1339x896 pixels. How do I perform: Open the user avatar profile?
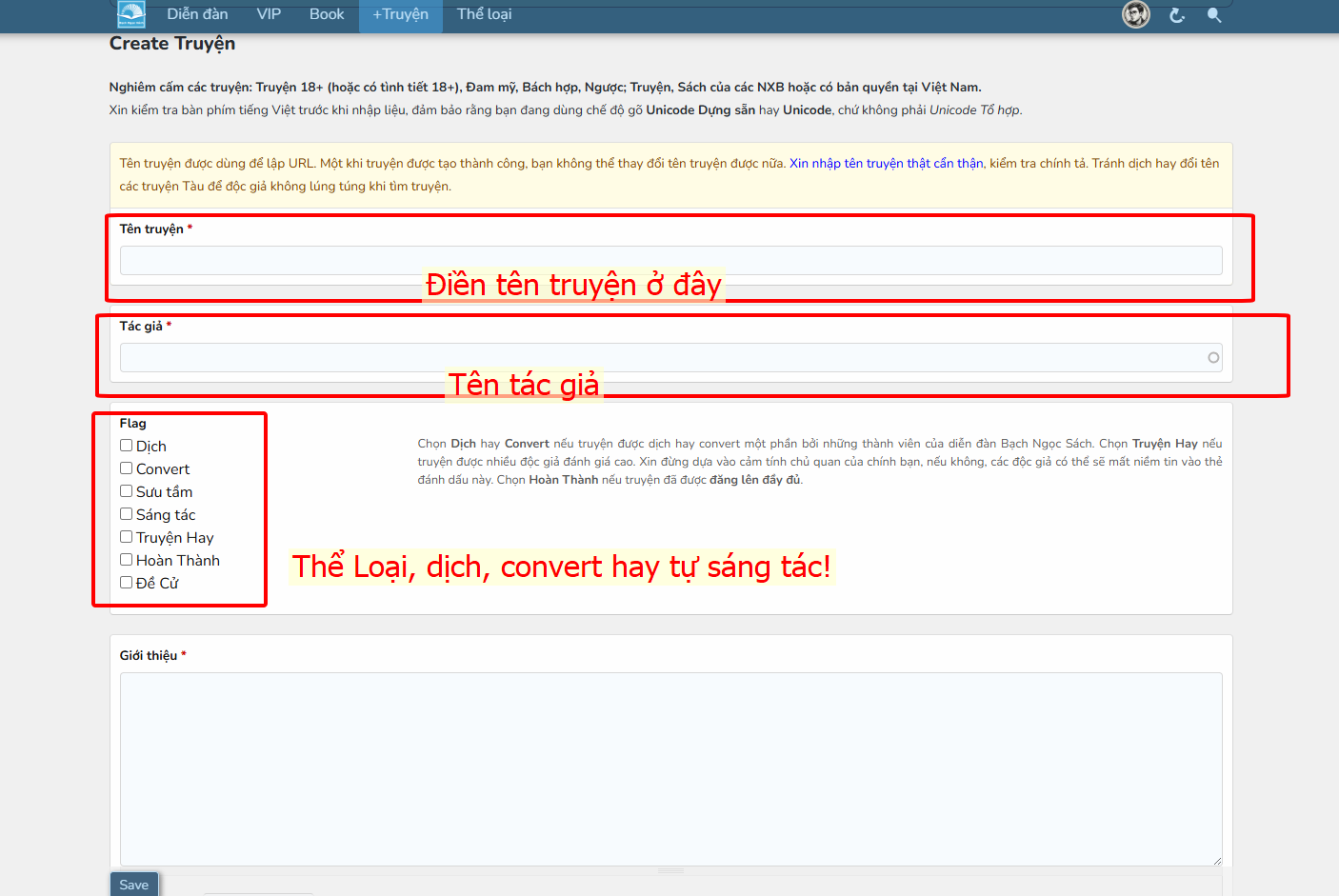tap(1135, 14)
